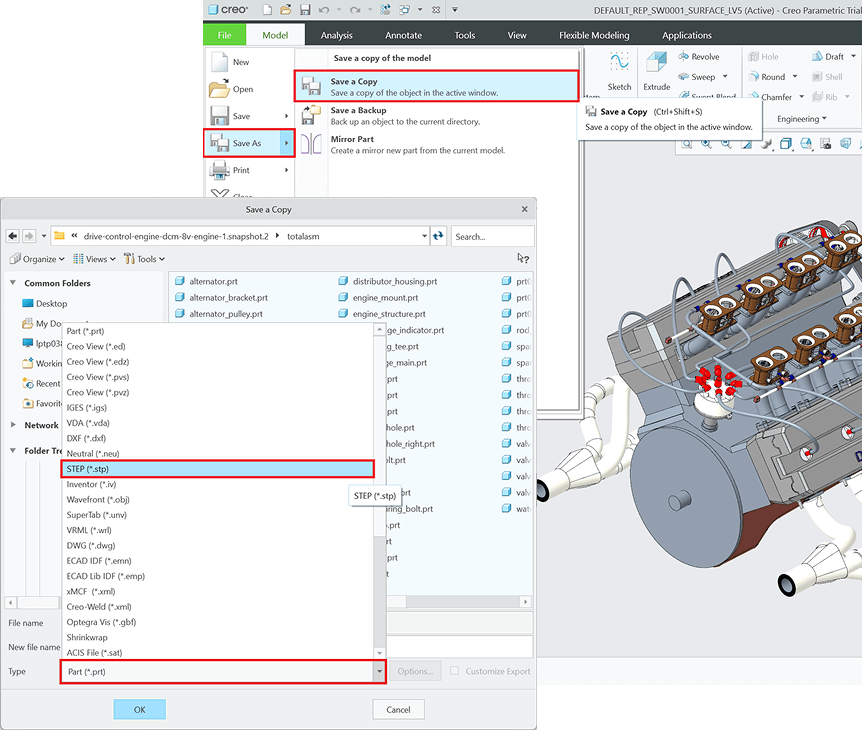Select Desktop in Common Folders
The height and width of the screenshot is (730, 862).
tap(45, 303)
